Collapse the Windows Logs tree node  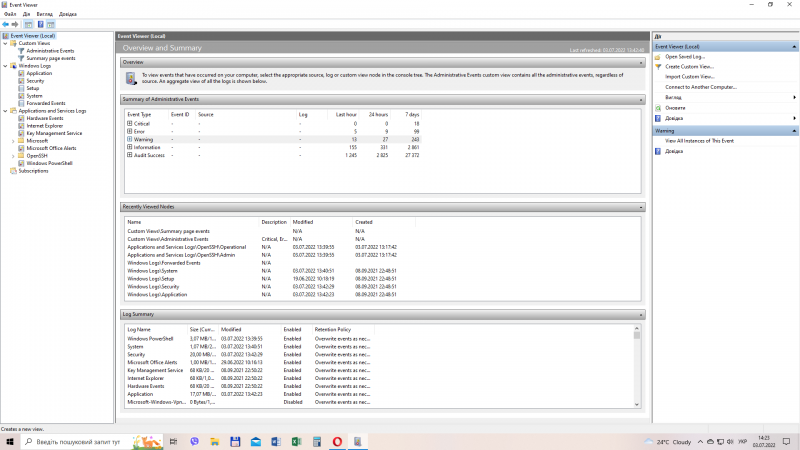4,66
